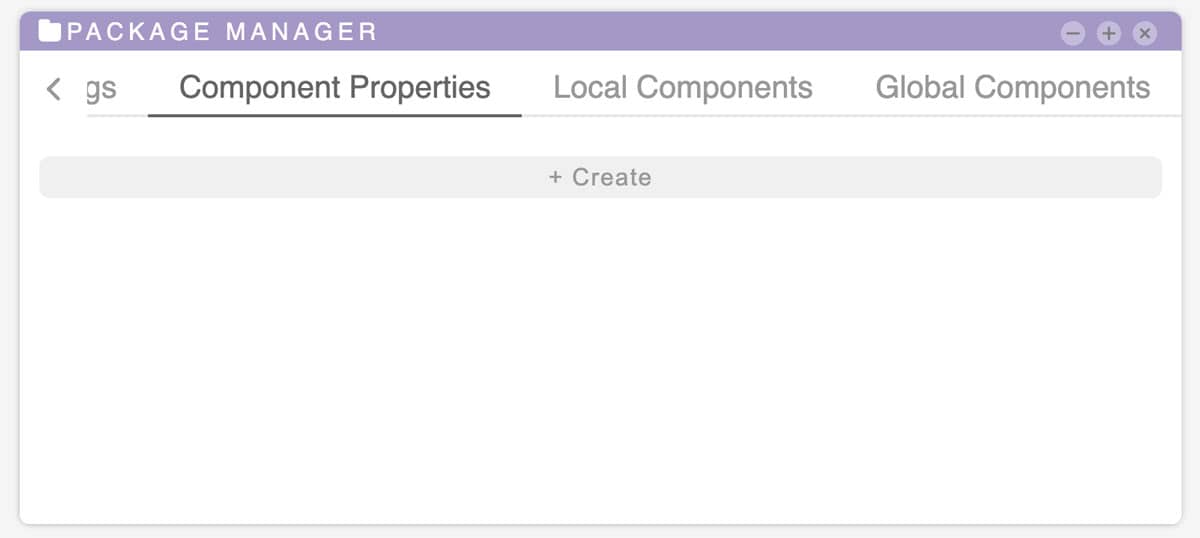The width and height of the screenshot is (1200, 538).
Task: Click the plus icon in title bar
Action: coord(1109,33)
